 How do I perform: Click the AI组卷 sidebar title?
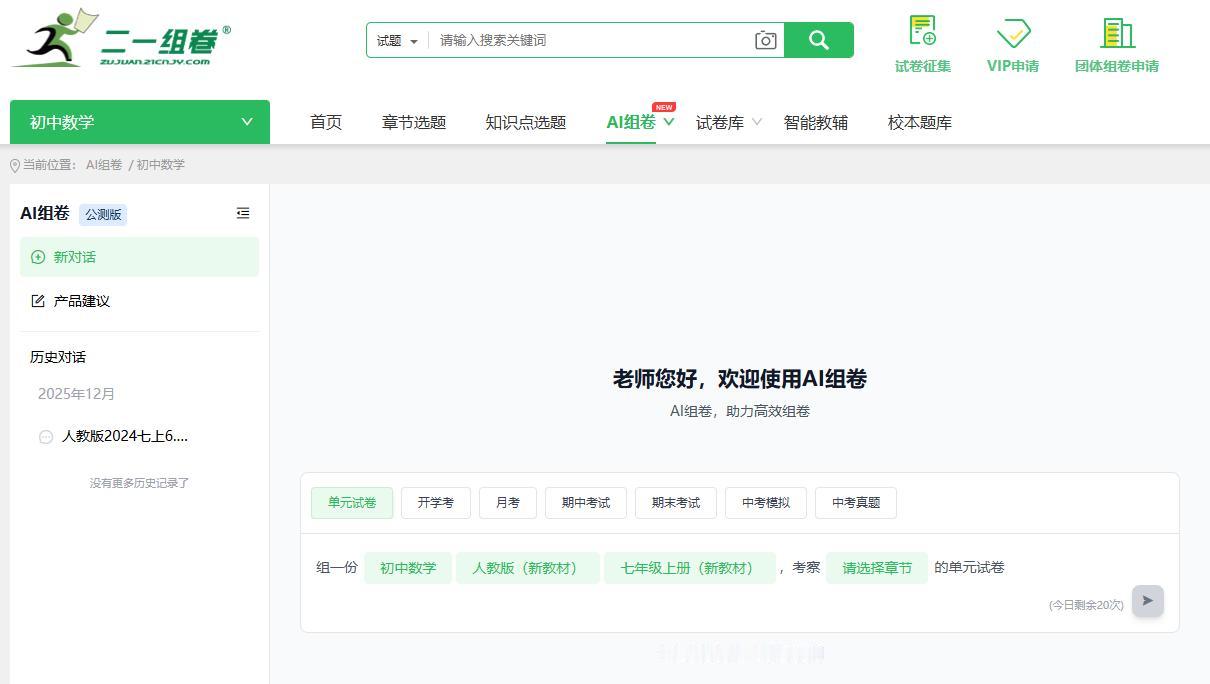coord(45,213)
